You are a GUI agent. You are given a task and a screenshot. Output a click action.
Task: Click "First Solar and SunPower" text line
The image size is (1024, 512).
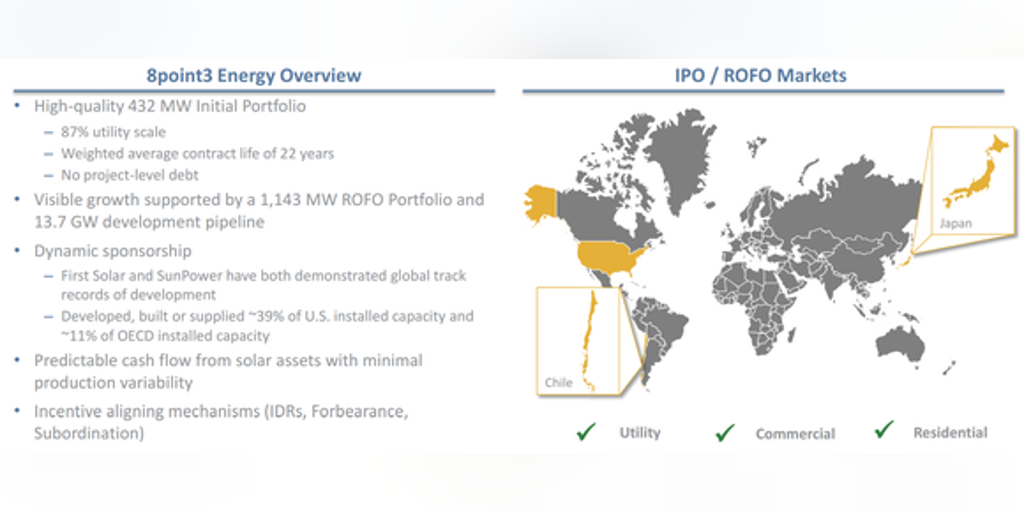[263, 276]
